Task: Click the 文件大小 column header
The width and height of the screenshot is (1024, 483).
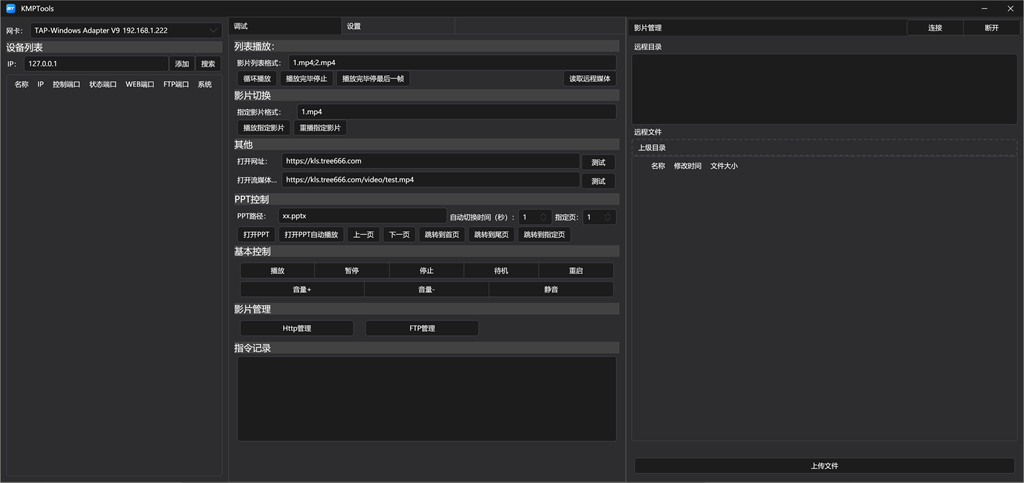Action: (x=724, y=166)
